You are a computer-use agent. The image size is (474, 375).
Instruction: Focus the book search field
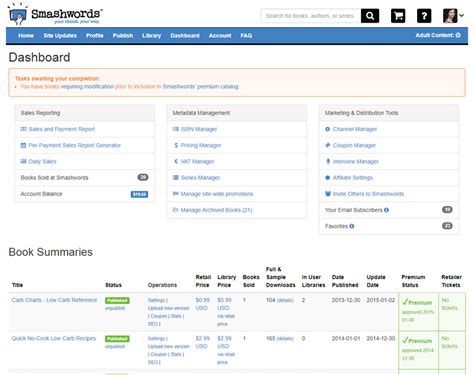click(311, 16)
